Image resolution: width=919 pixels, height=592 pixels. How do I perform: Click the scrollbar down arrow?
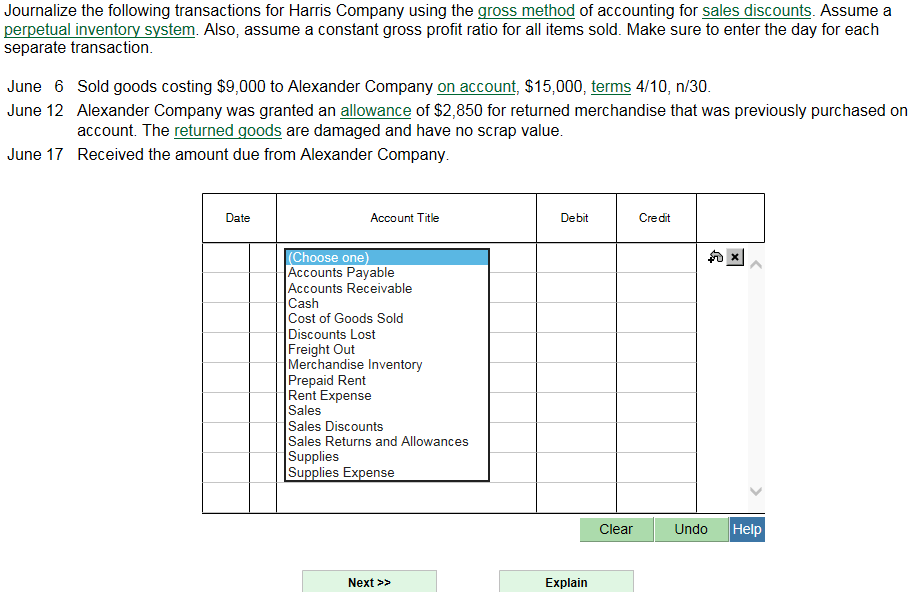(756, 491)
